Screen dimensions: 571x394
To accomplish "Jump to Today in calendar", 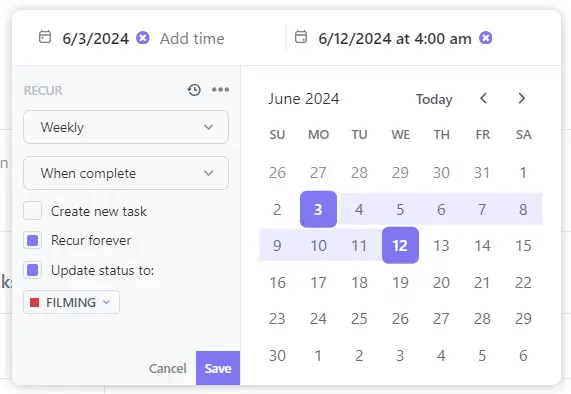I will (x=434, y=99).
